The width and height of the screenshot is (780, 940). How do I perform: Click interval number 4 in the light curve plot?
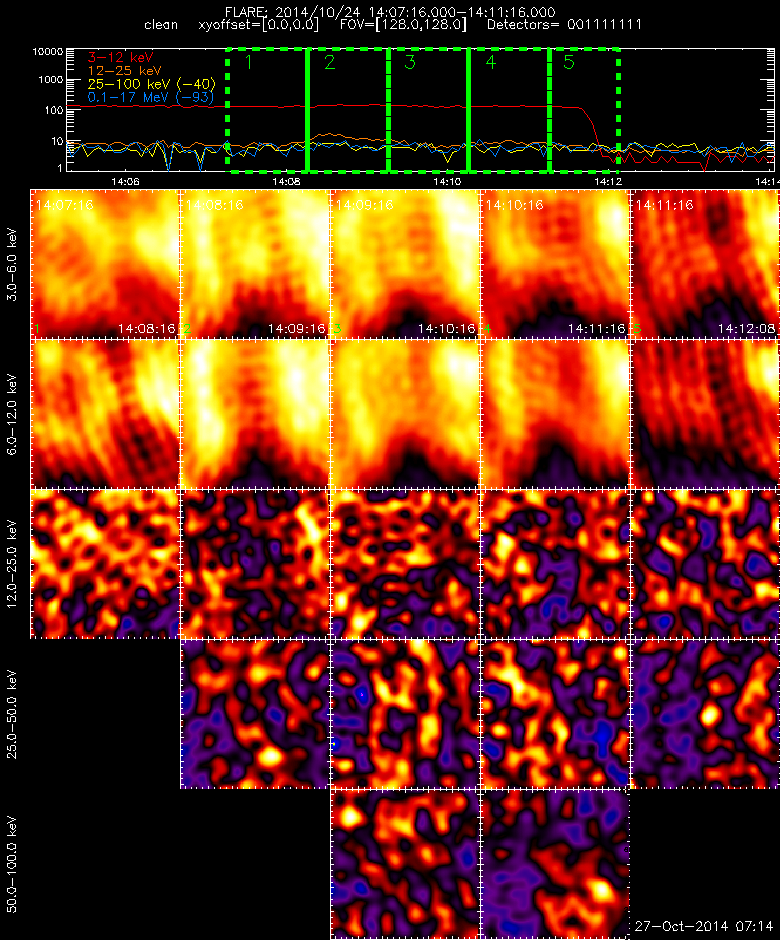point(490,62)
